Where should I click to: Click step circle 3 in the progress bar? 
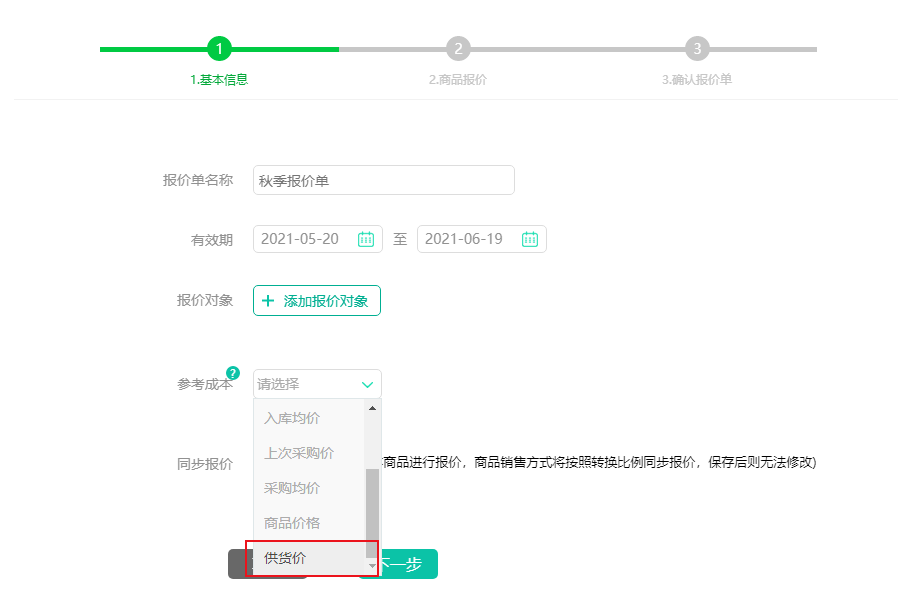697,47
